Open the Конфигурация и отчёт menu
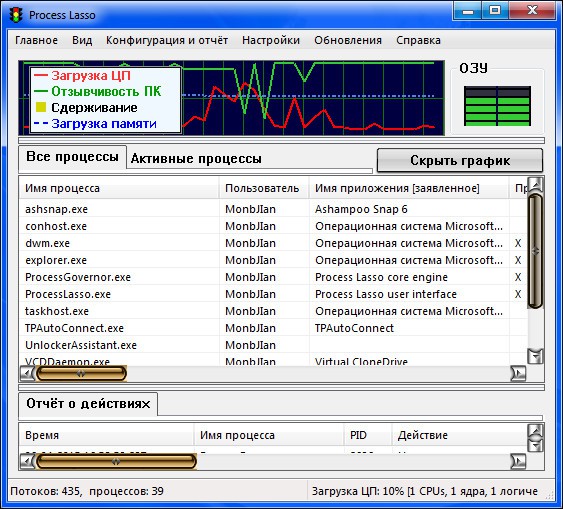This screenshot has width=563, height=509. point(167,40)
